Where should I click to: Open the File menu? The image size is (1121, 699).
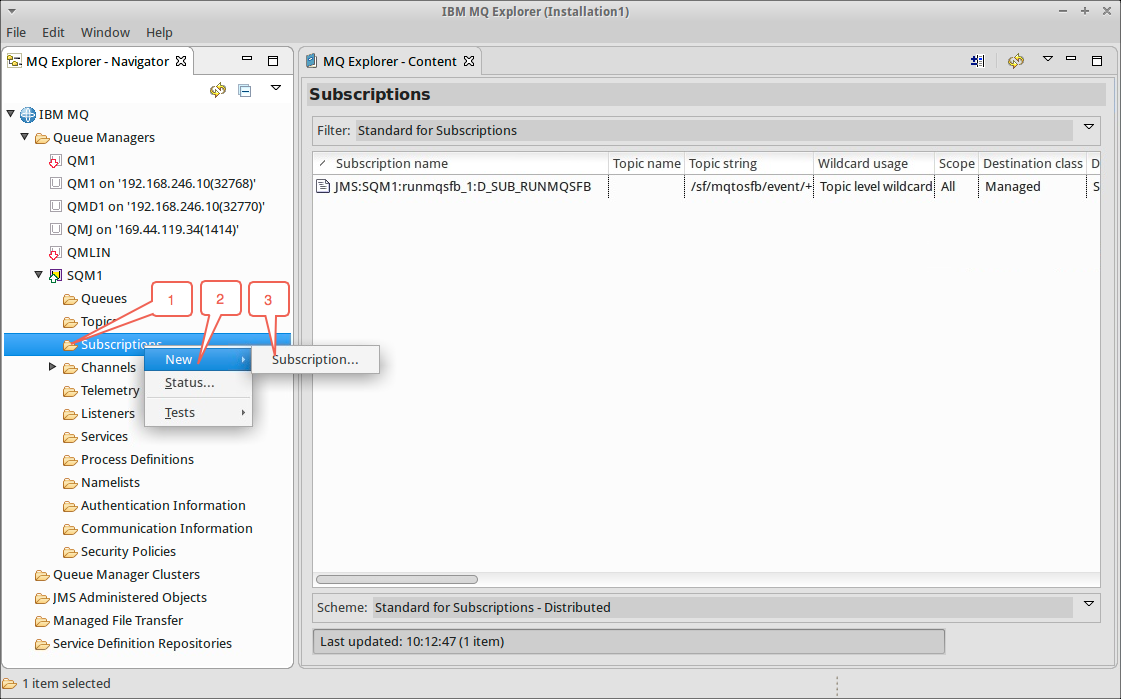16,32
